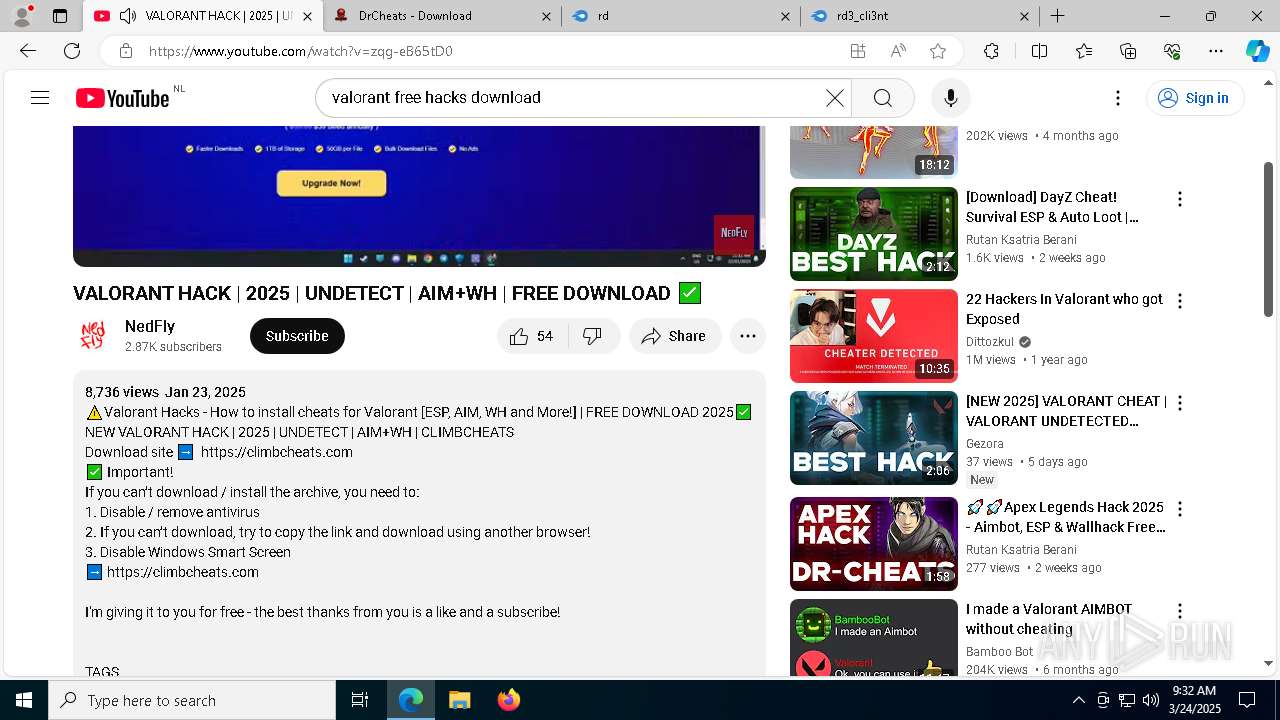Image resolution: width=1280 pixels, height=720 pixels.
Task: Open Rutan Ksatria Berani channel under DayZ video
Action: point(1021,240)
